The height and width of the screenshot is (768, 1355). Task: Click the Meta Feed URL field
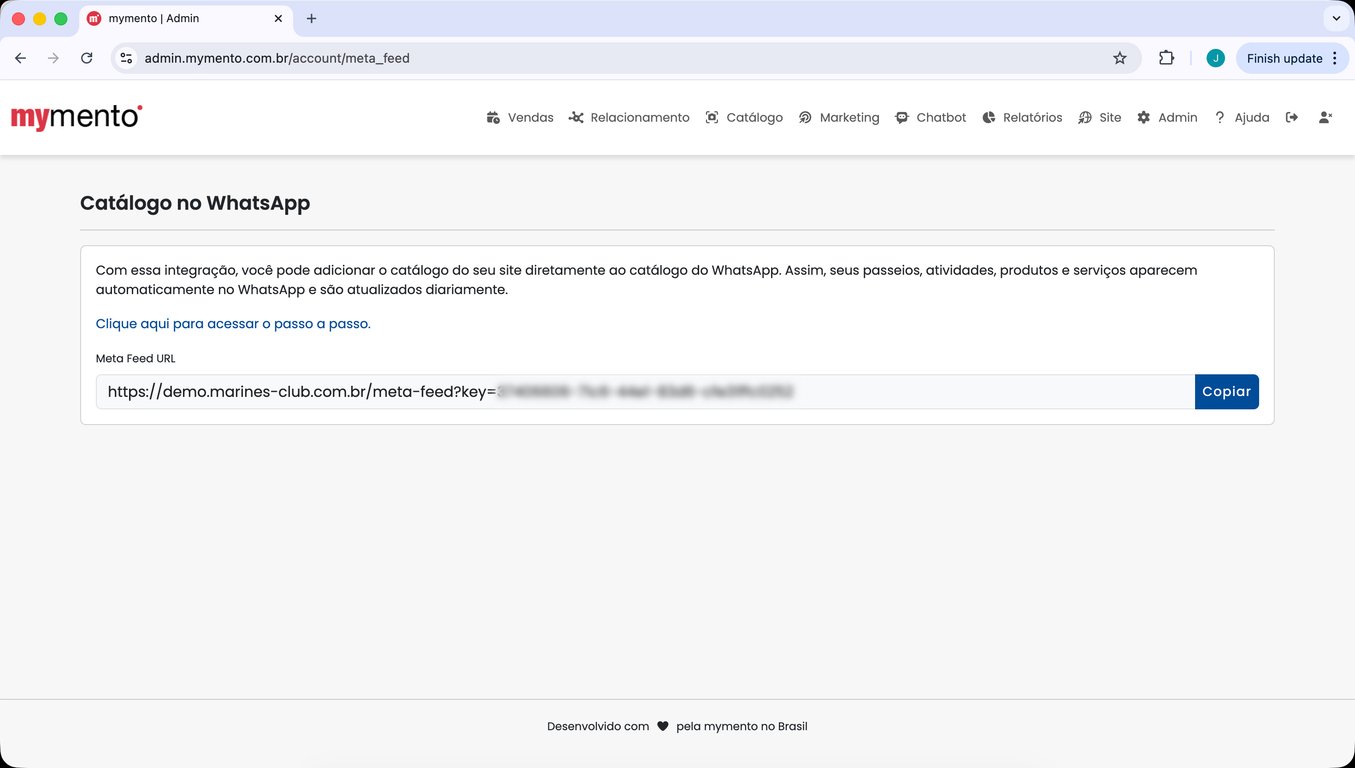[x=645, y=392]
